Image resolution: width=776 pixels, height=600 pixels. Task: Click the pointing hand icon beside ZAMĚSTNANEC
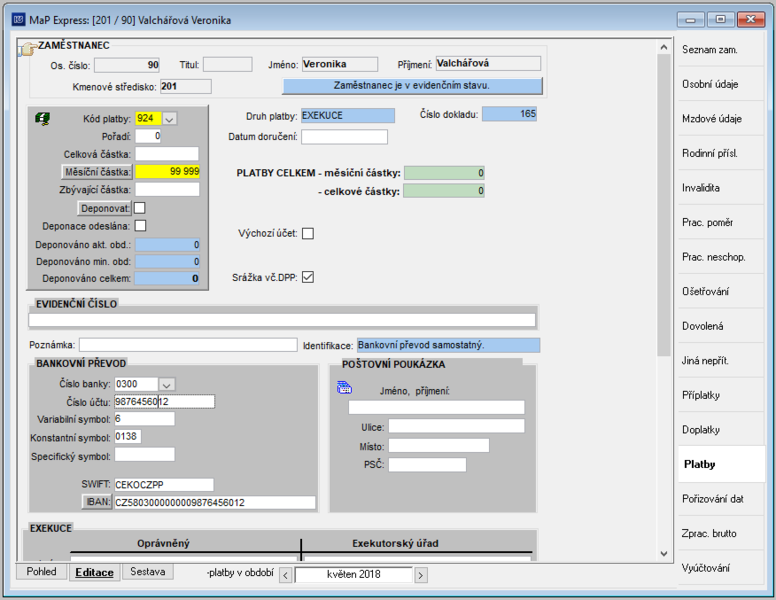point(28,49)
